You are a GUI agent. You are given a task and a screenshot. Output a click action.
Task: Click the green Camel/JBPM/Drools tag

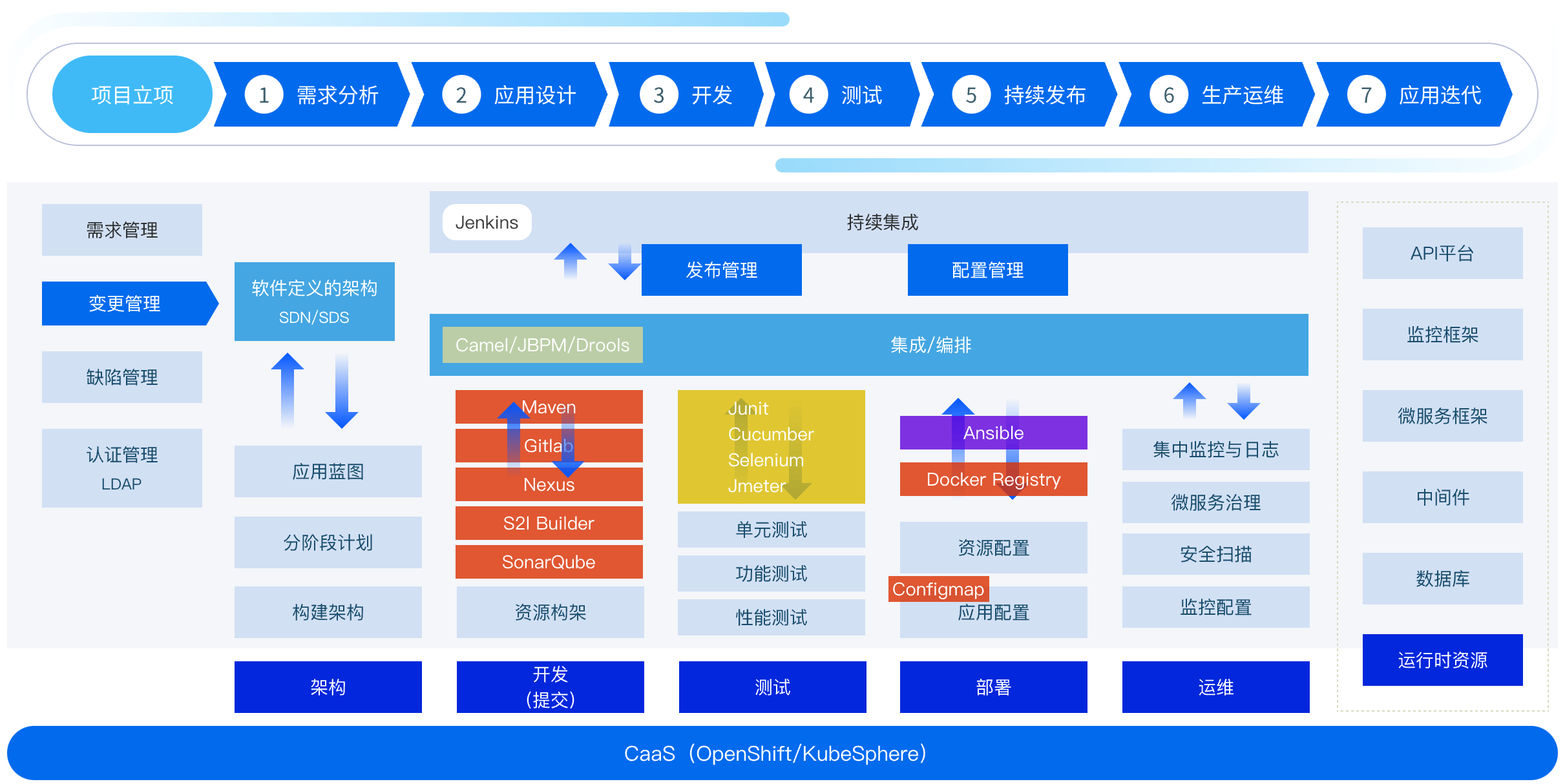tap(542, 345)
